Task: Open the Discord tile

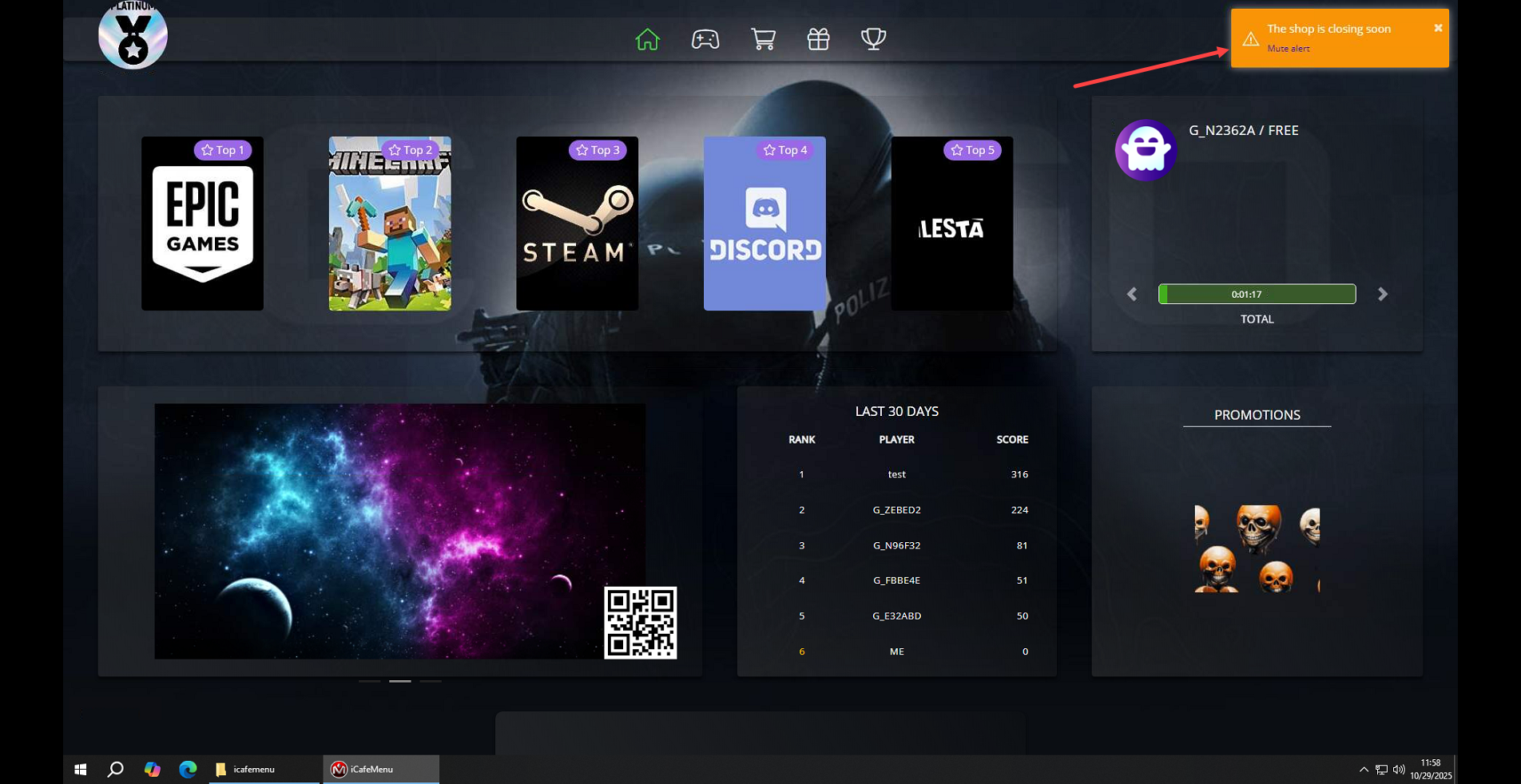Action: point(764,224)
